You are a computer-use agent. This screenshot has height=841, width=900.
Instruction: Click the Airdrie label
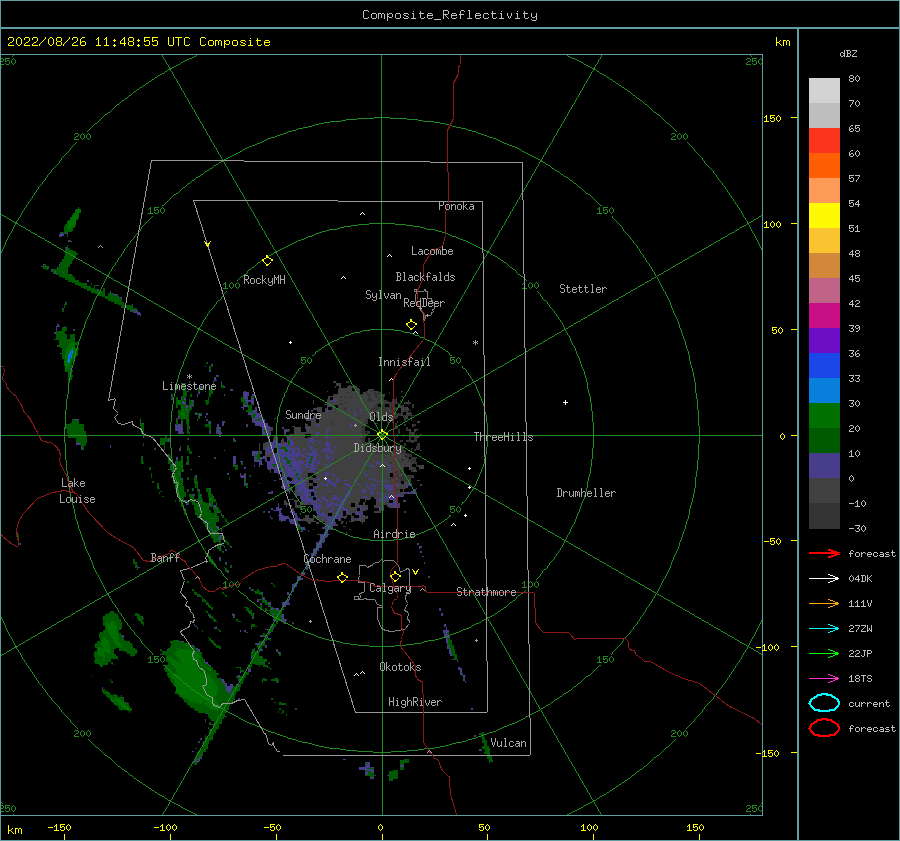tap(394, 534)
